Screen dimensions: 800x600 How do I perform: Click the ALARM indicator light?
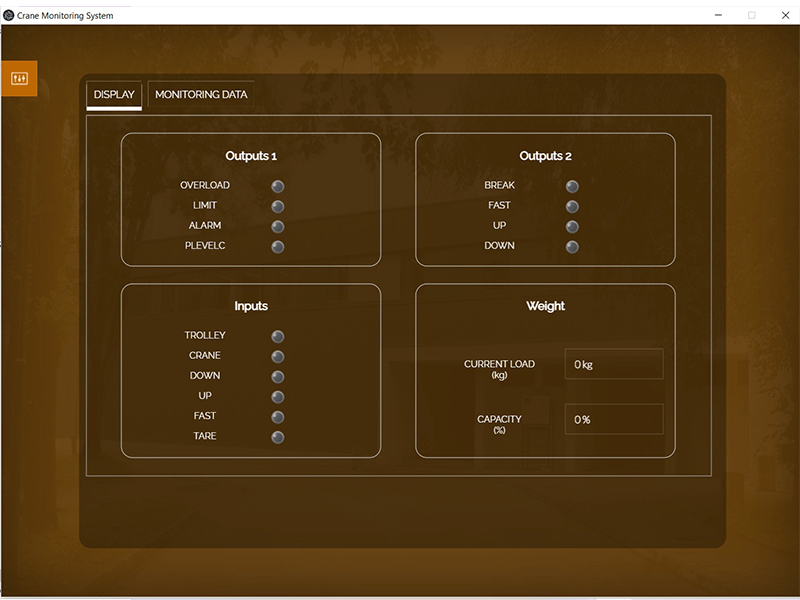(278, 227)
